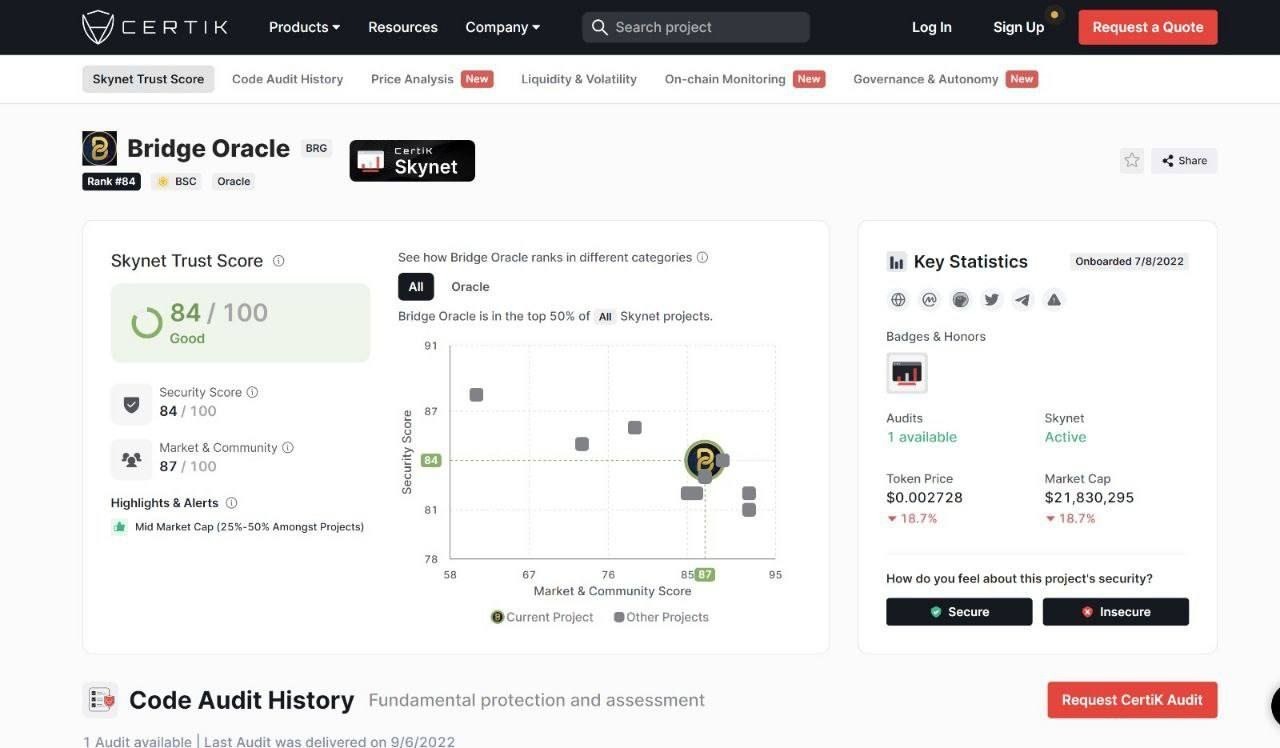Click the Active Skynet status link

coord(1065,437)
